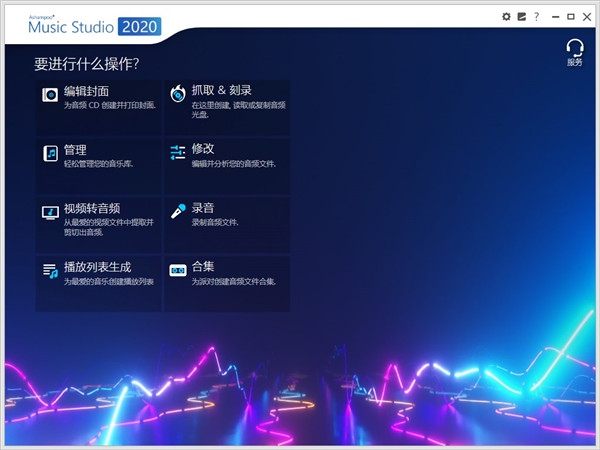Click the 编辑并分析您的音频文件 description

point(234,164)
